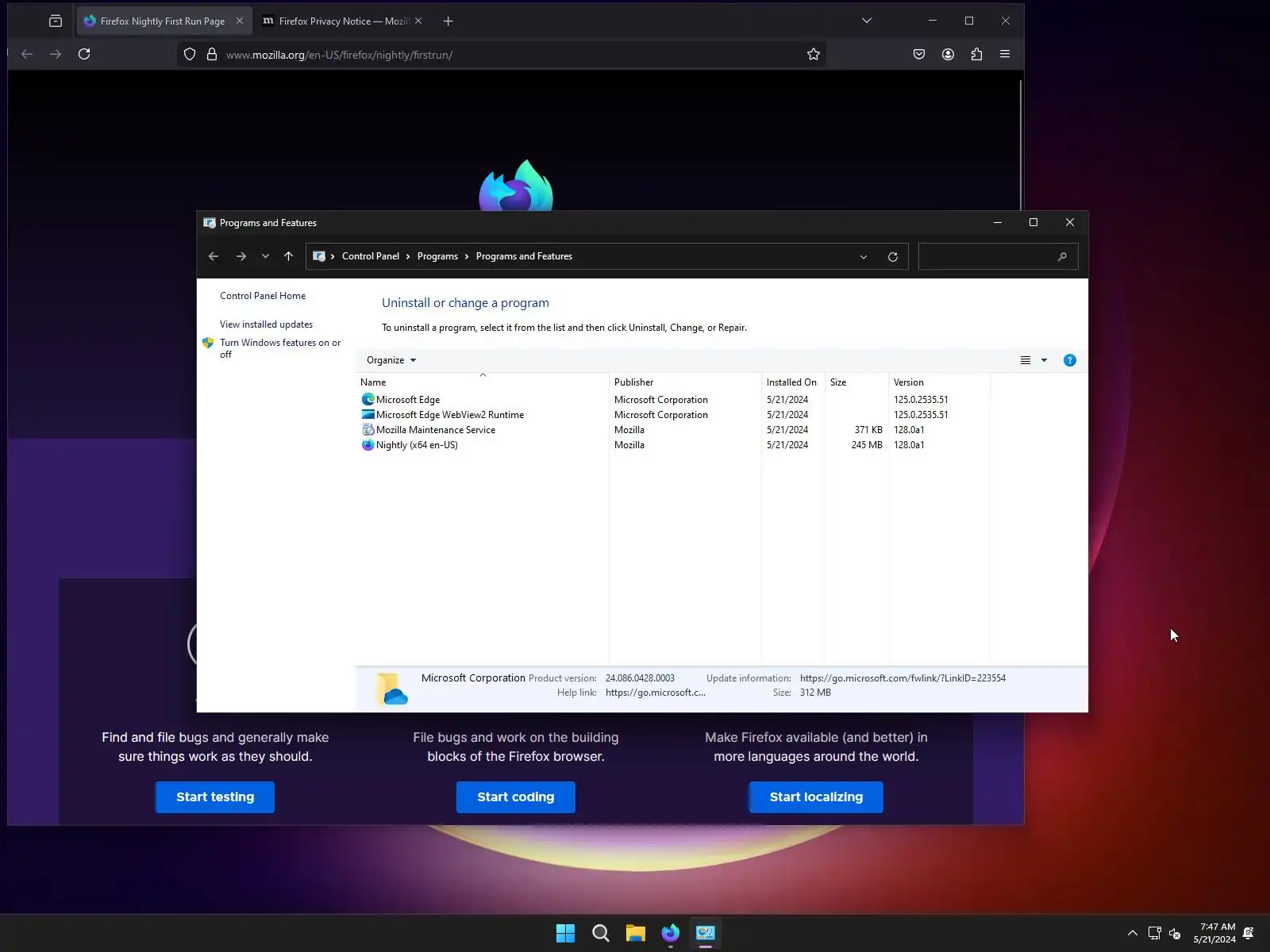Open File Explorer from the taskbar
This screenshot has height=952, width=1270.
(636, 933)
